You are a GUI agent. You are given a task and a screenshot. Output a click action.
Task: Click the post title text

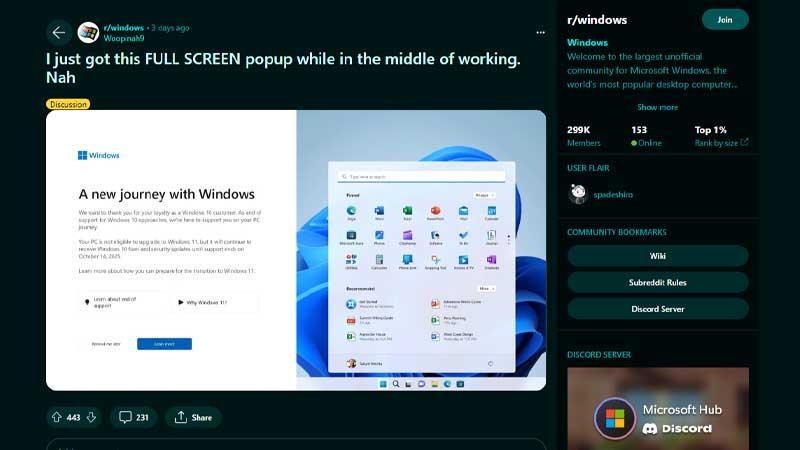tap(283, 68)
